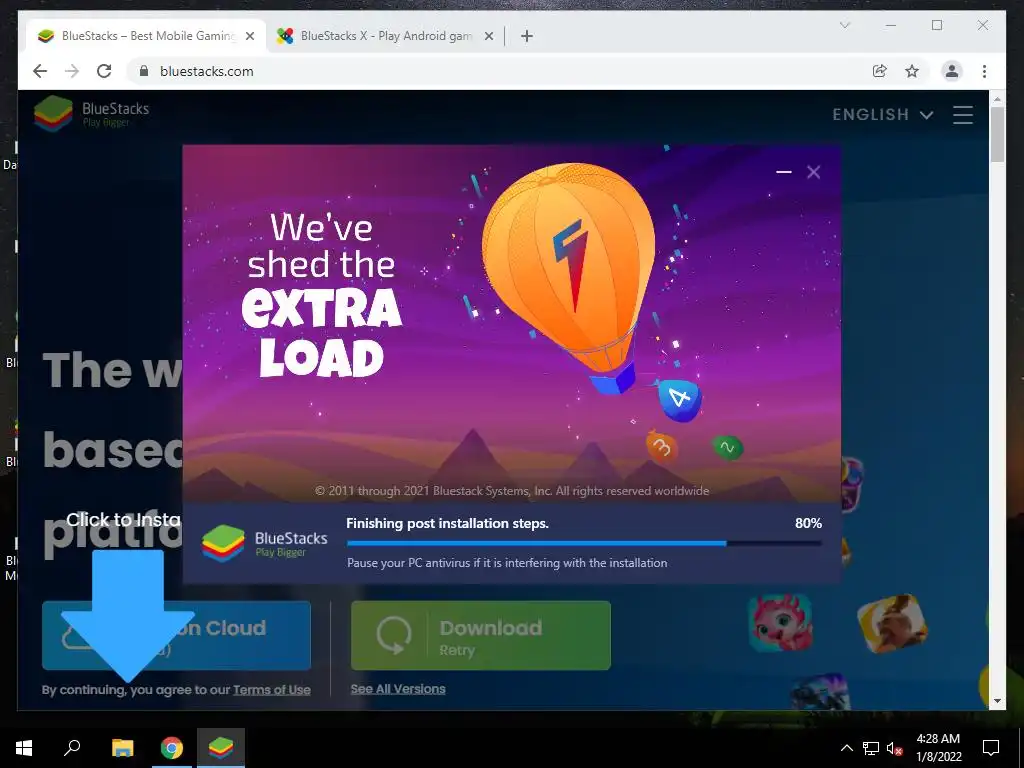Click the muted volume tray icon

pyautogui.click(x=895, y=748)
